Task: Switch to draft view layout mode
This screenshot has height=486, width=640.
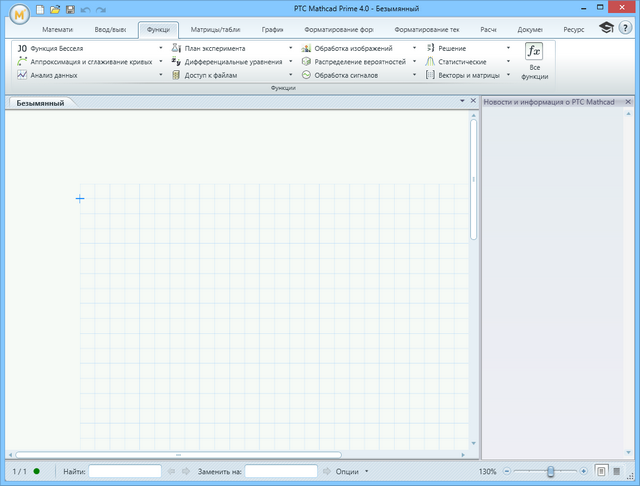Action: tap(618, 471)
